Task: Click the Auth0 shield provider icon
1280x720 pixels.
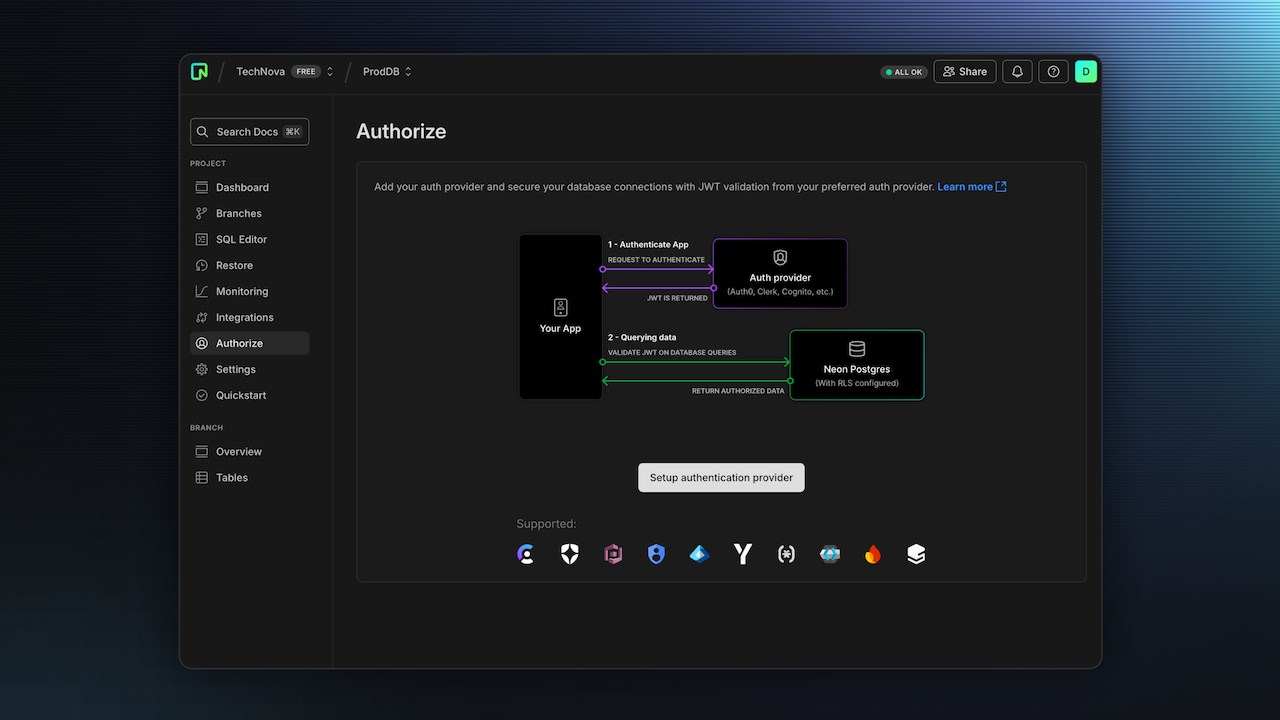Action: pyautogui.click(x=569, y=554)
